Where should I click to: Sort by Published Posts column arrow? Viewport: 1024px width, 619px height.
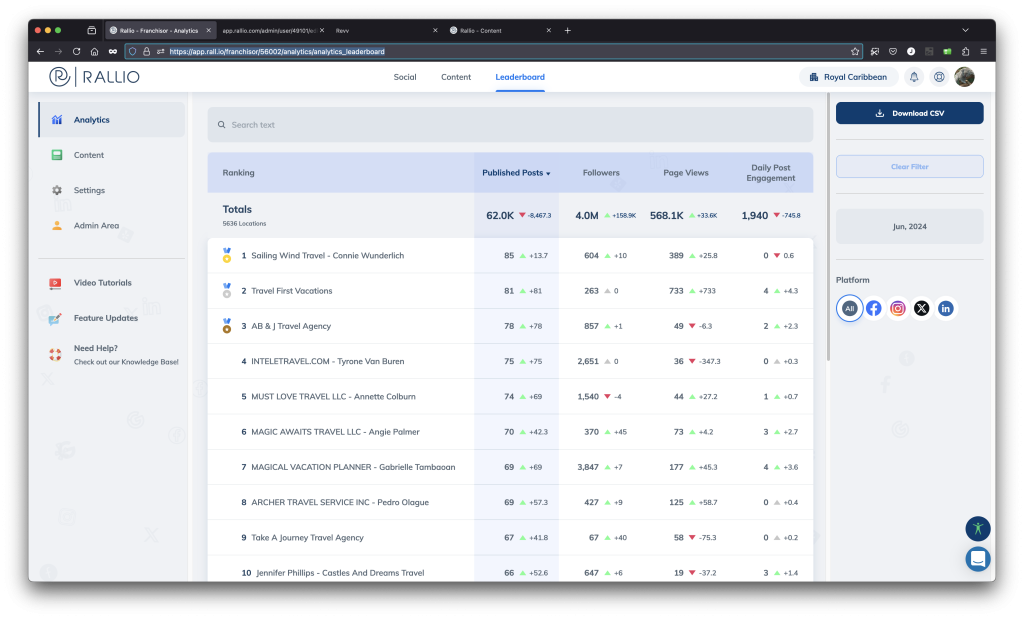[548, 173]
